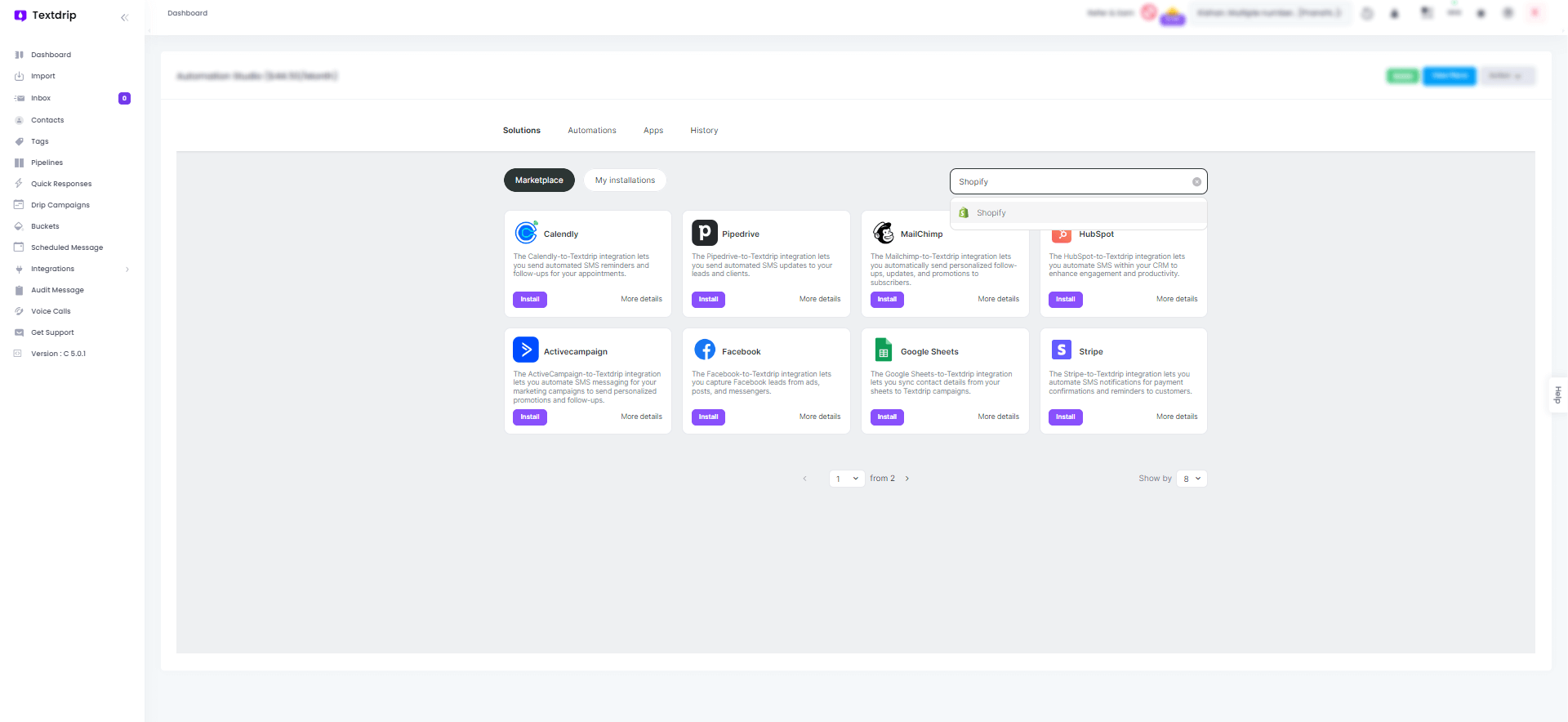View more details for Facebook

click(x=820, y=417)
